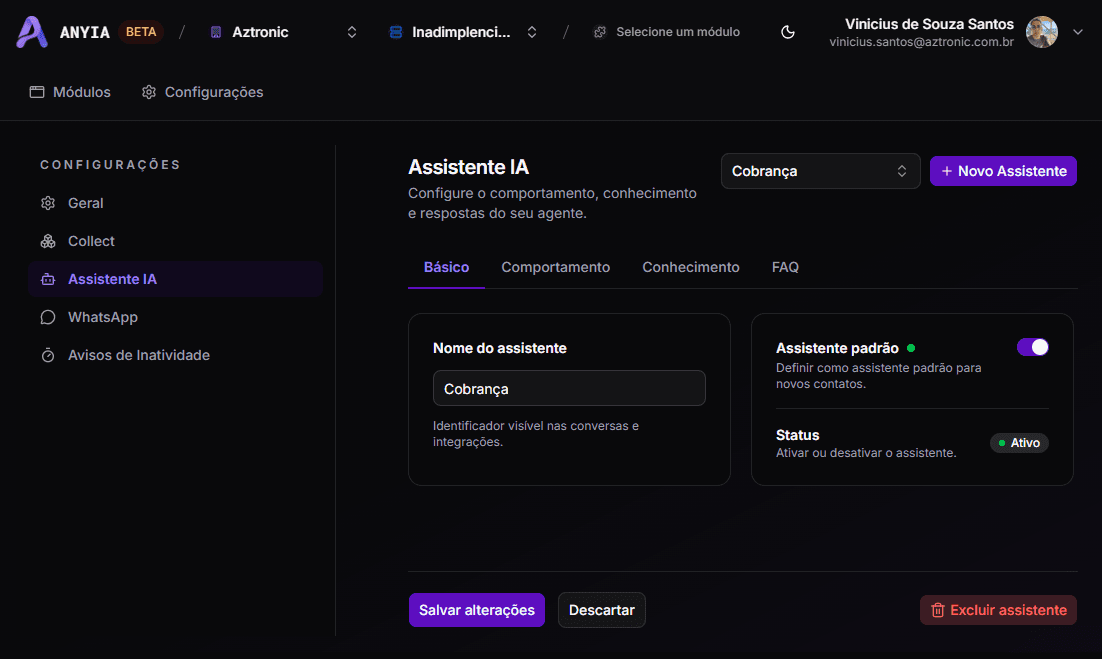The width and height of the screenshot is (1102, 659).
Task: Open the Selecione um módulo selector
Action: pyautogui.click(x=666, y=32)
